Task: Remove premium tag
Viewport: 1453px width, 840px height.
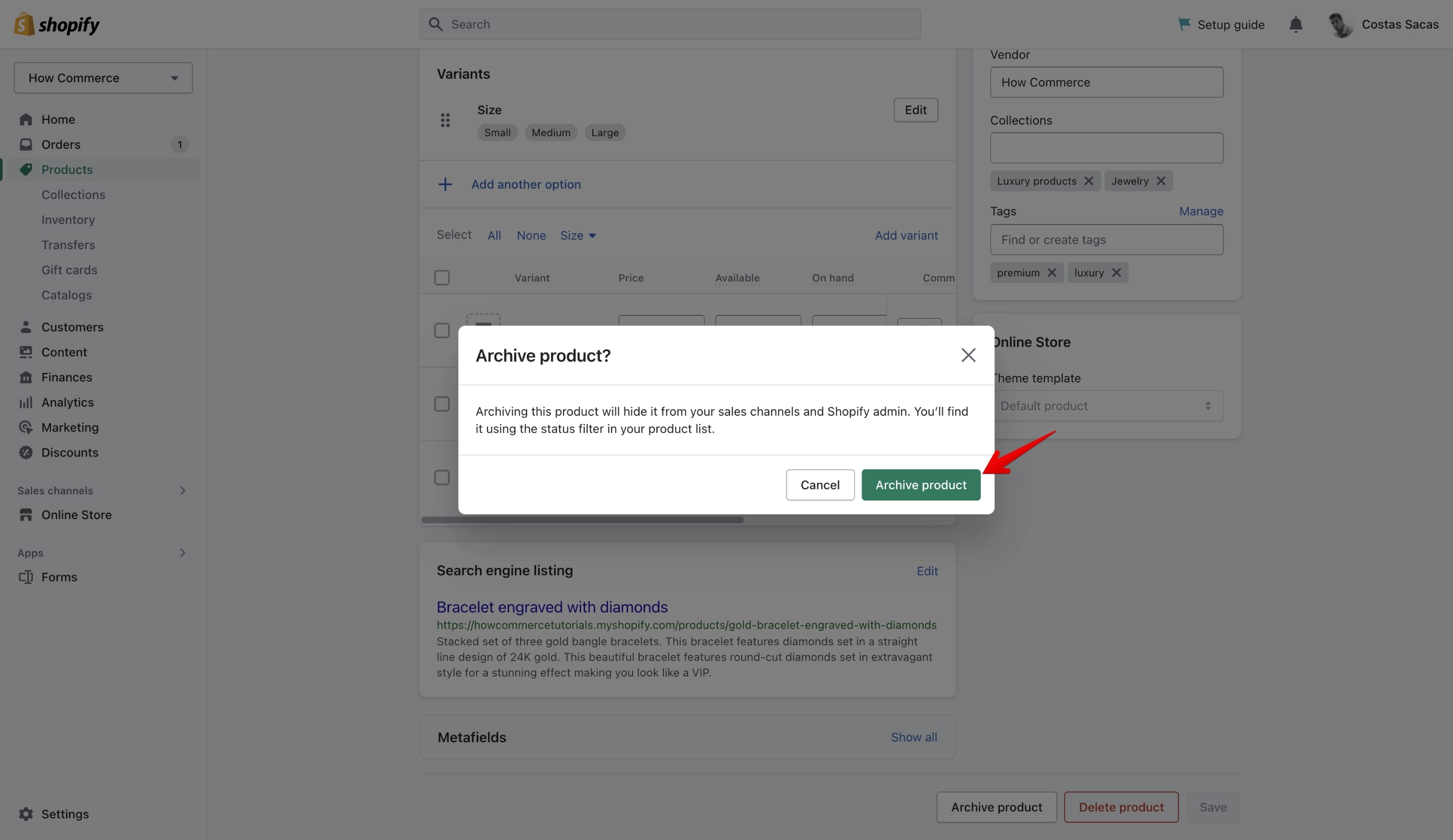Action: [x=1052, y=273]
